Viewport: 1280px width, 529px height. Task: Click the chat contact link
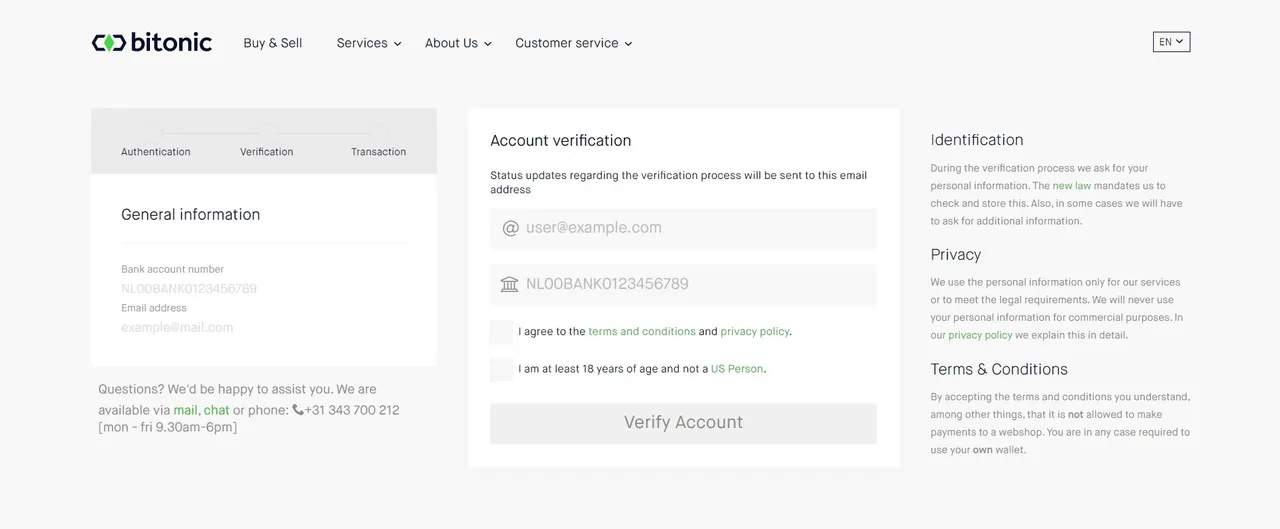pos(217,410)
